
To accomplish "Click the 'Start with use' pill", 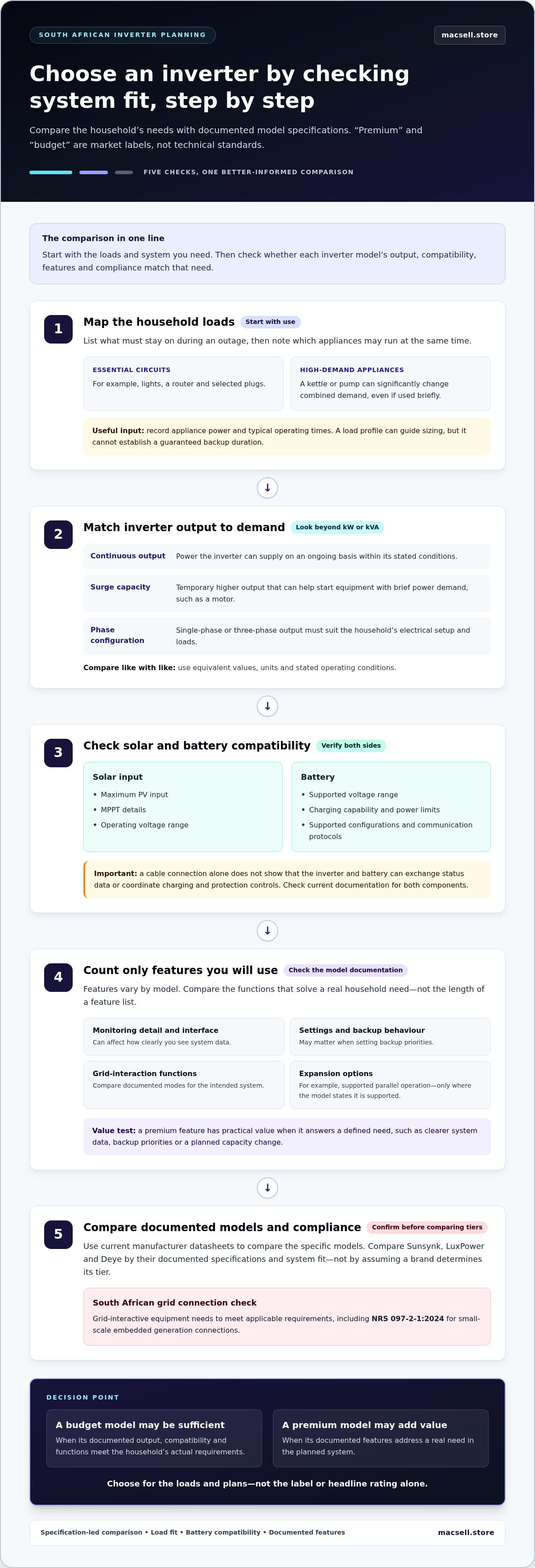I will pyautogui.click(x=270, y=322).
